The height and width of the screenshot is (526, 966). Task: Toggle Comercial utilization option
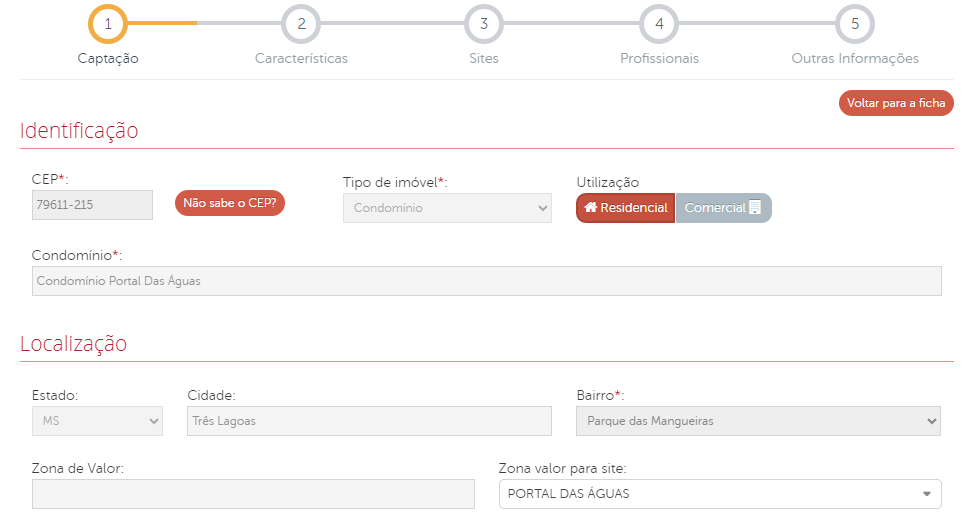(723, 208)
